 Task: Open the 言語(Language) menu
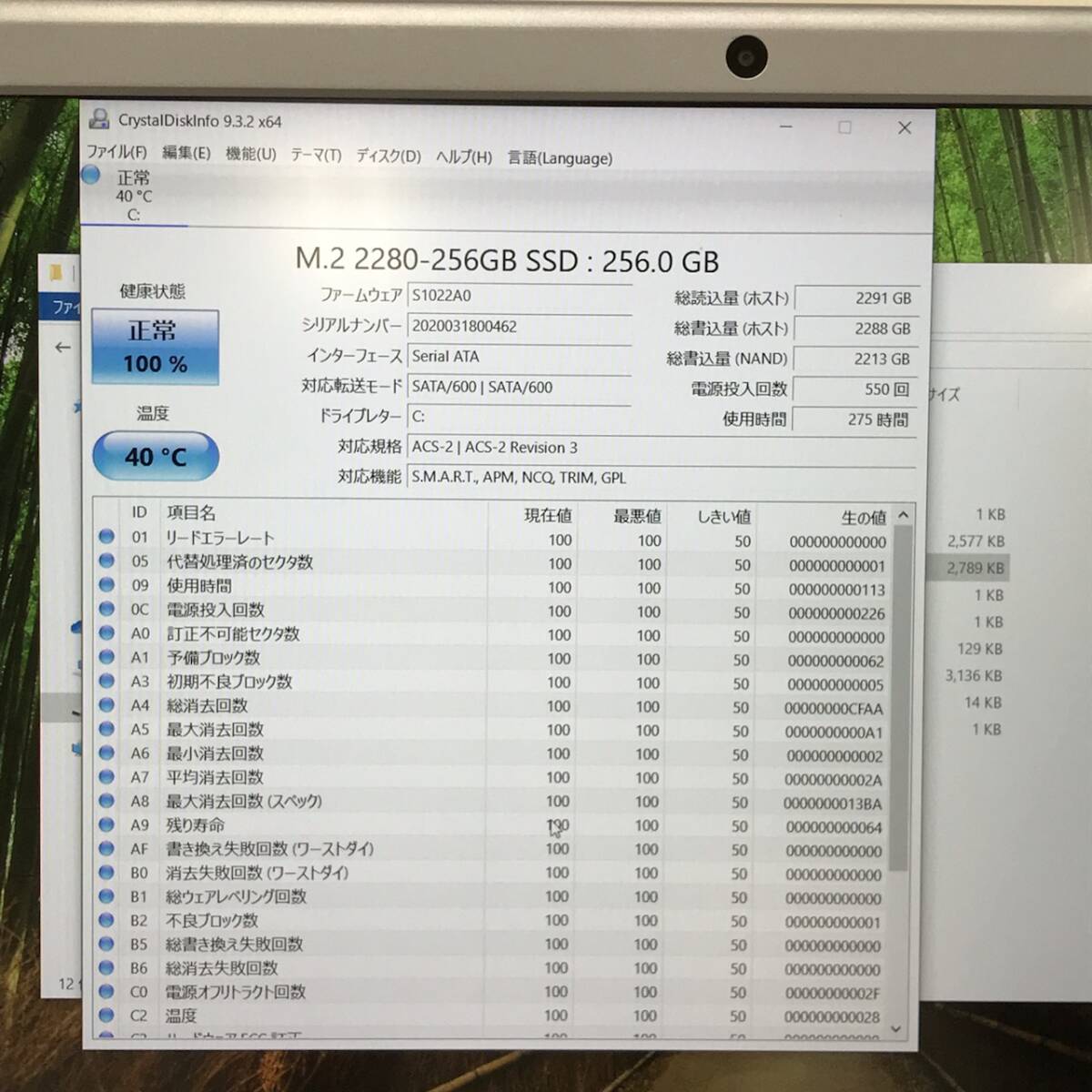[560, 157]
